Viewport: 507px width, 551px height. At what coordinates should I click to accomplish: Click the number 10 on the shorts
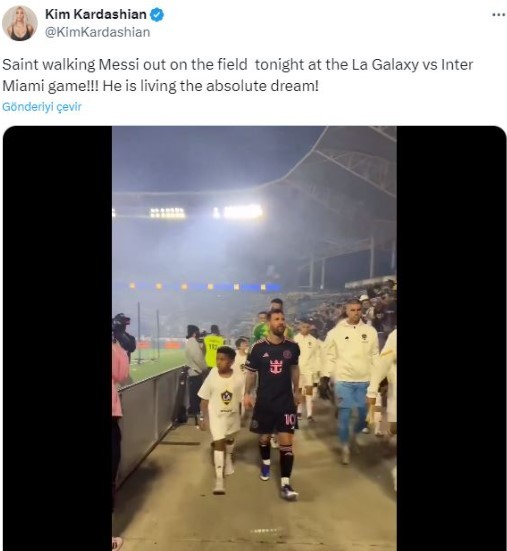point(290,419)
